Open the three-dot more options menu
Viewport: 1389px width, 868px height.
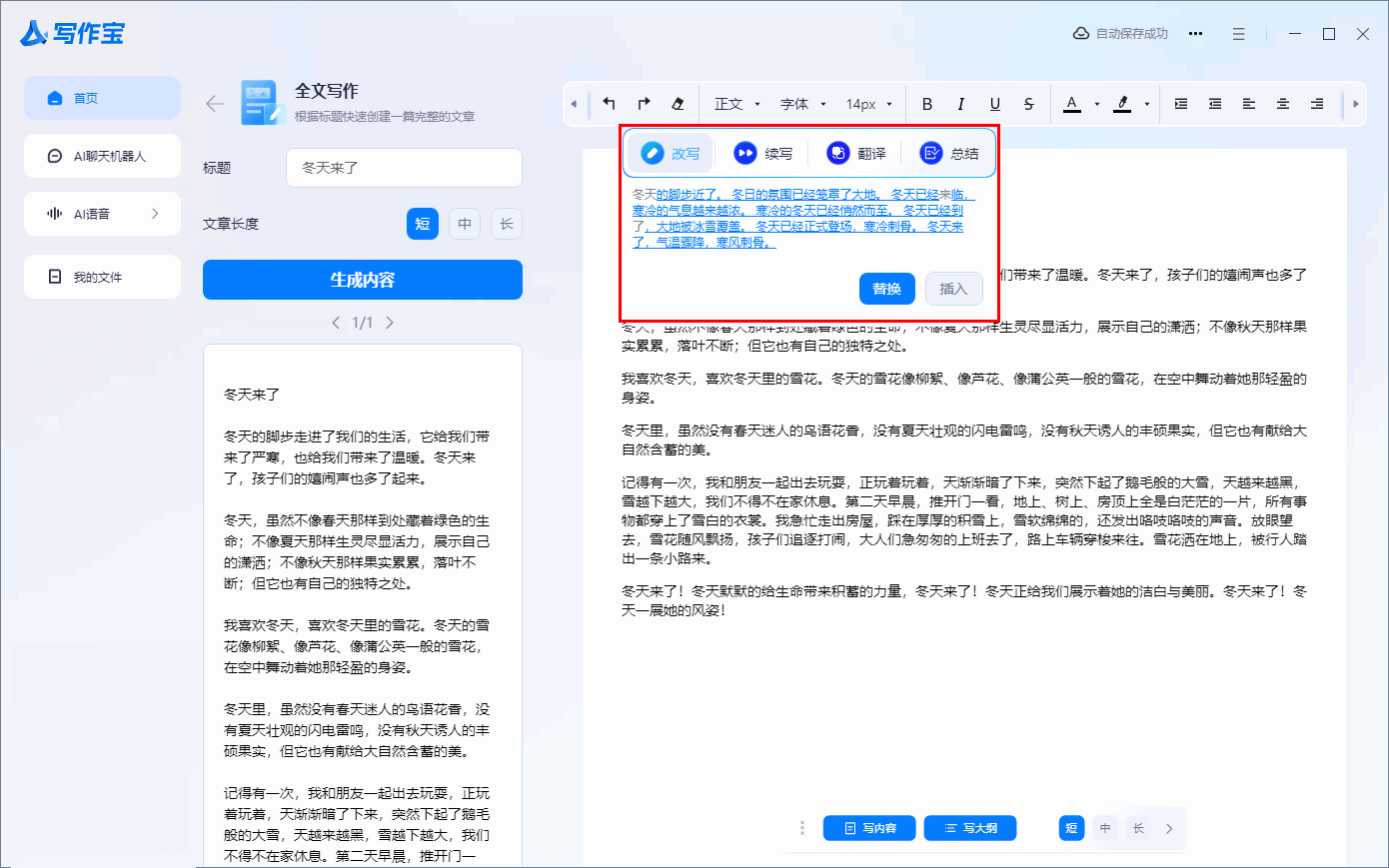pyautogui.click(x=1195, y=34)
